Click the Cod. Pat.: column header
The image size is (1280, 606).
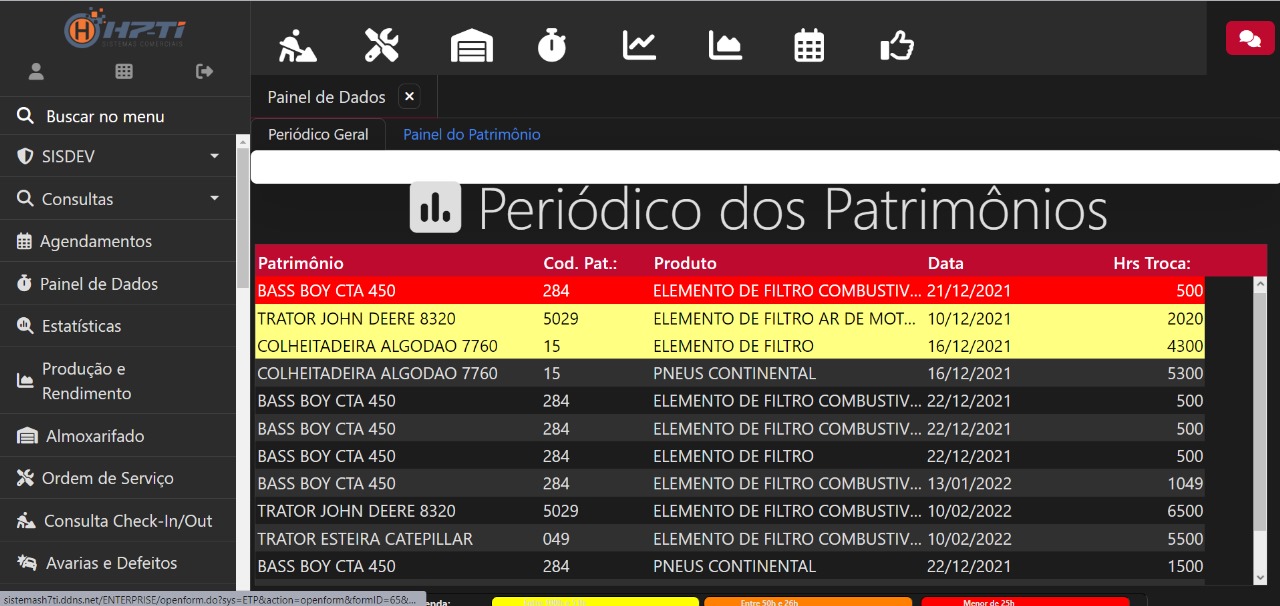[580, 263]
